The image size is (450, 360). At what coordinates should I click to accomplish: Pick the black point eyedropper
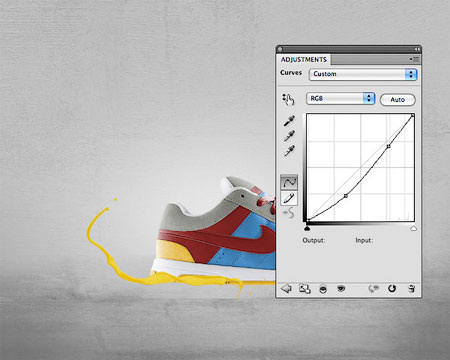[x=289, y=121]
